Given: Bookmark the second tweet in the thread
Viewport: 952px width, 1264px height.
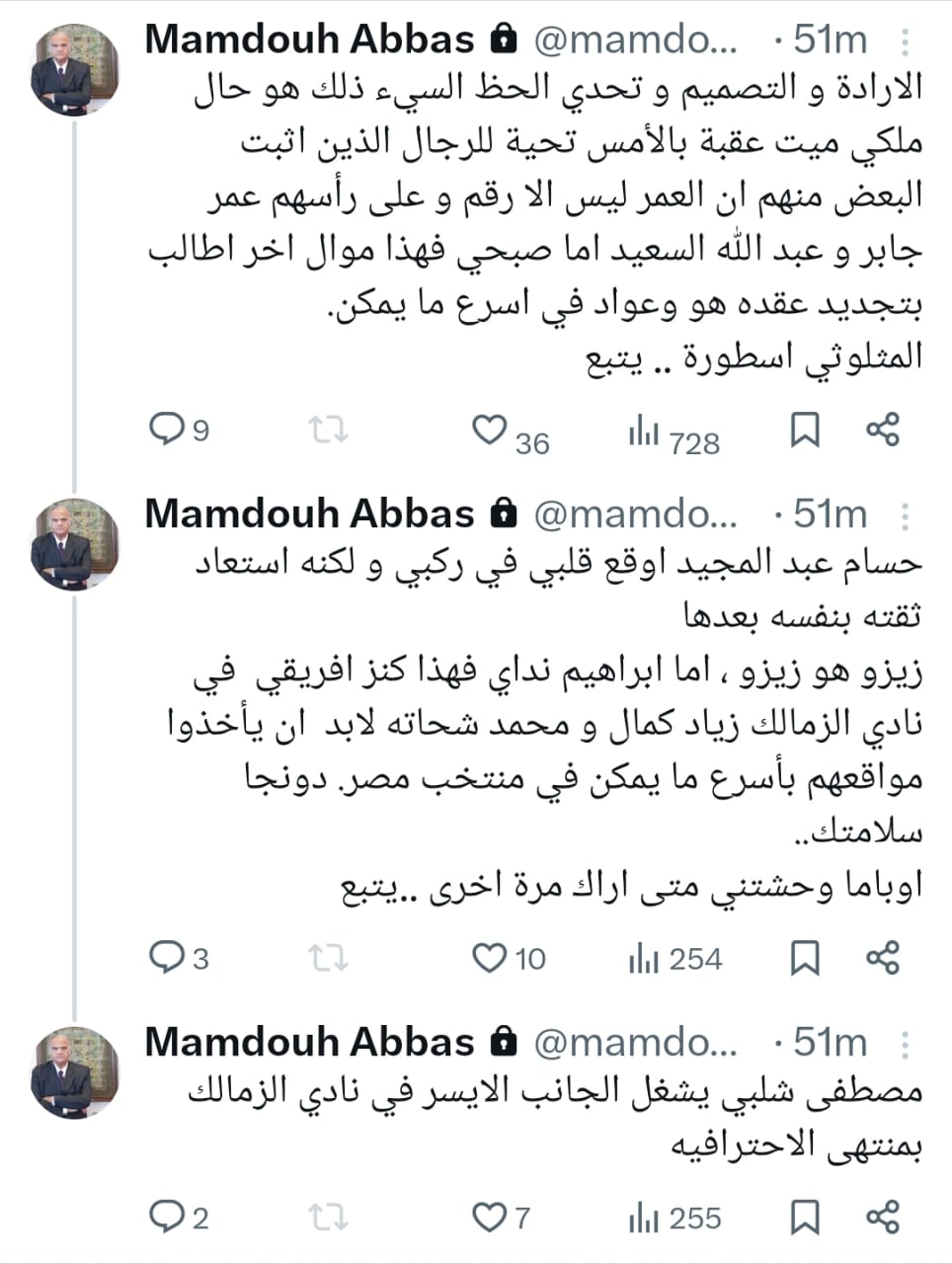Looking at the screenshot, I should (x=805, y=957).
